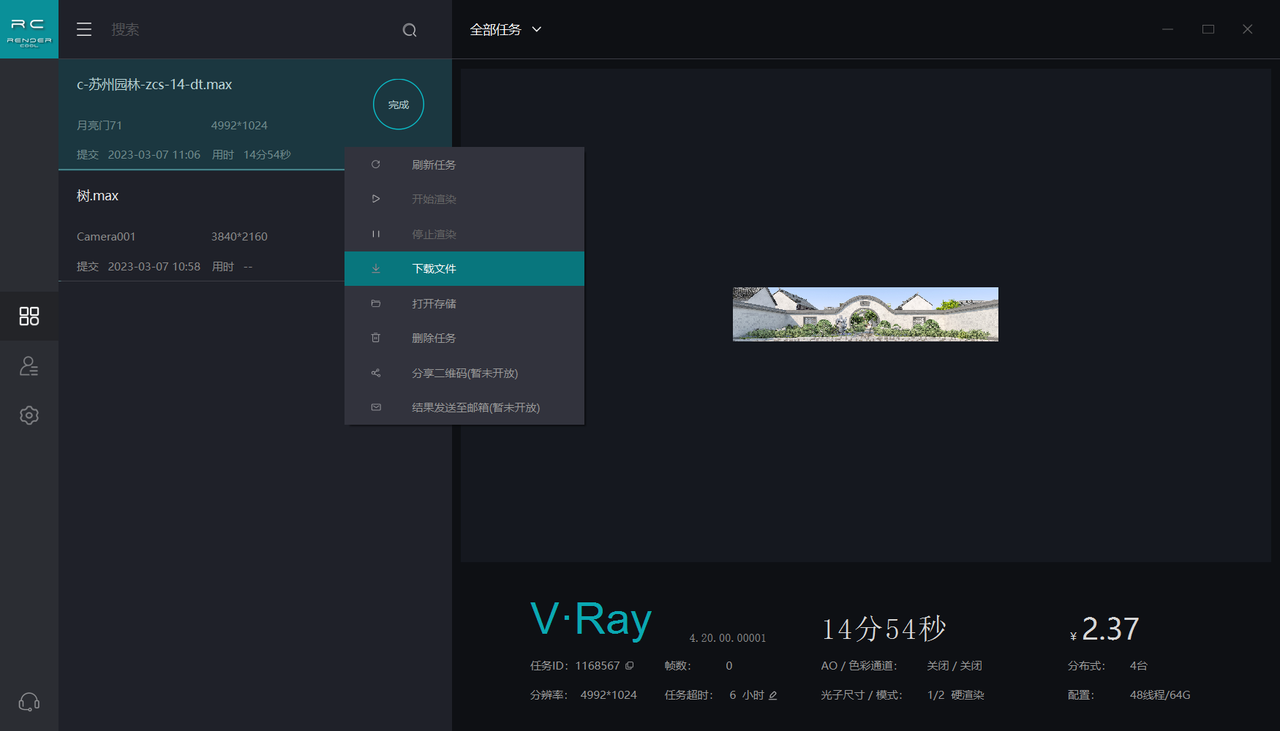Select 开始渲染 menu entry
The height and width of the screenshot is (731, 1280).
[x=464, y=199]
